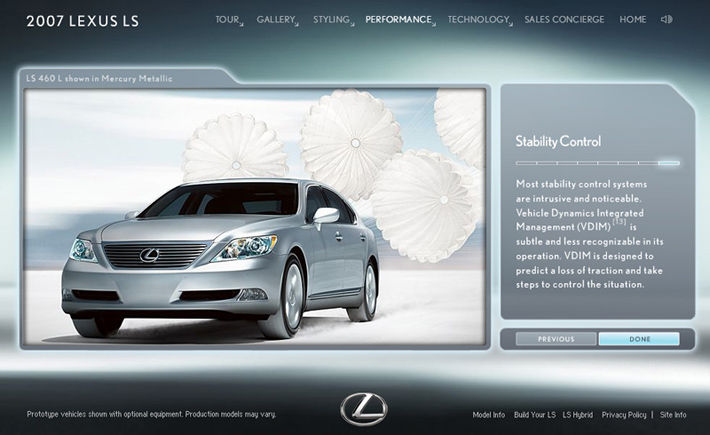
Task: Click the Previous button
Action: (556, 339)
